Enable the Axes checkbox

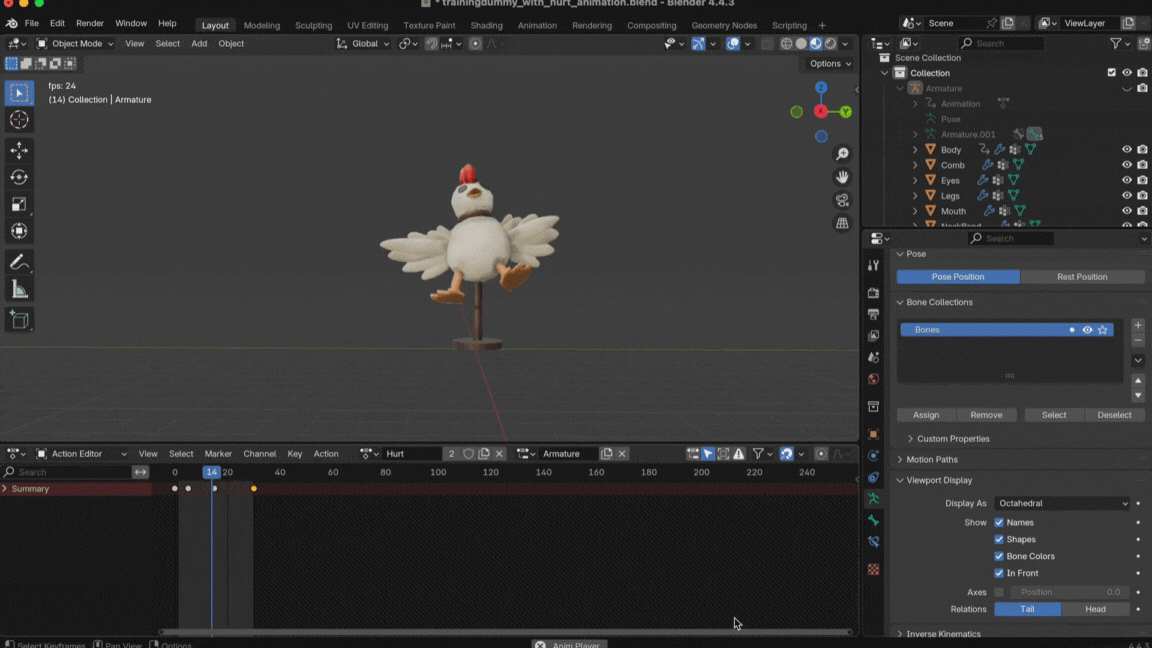coord(998,592)
